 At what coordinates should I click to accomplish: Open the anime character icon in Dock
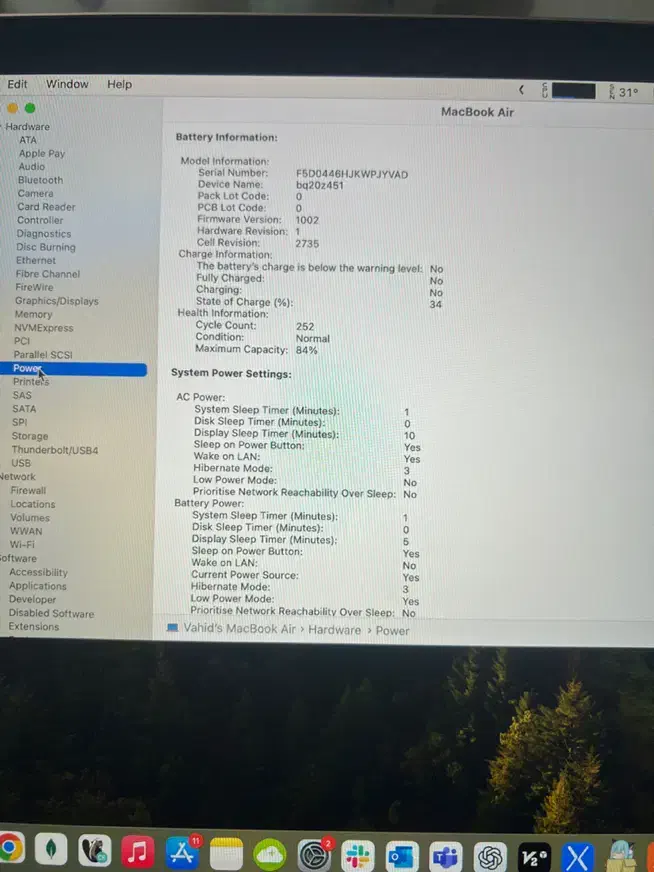pos(621,857)
